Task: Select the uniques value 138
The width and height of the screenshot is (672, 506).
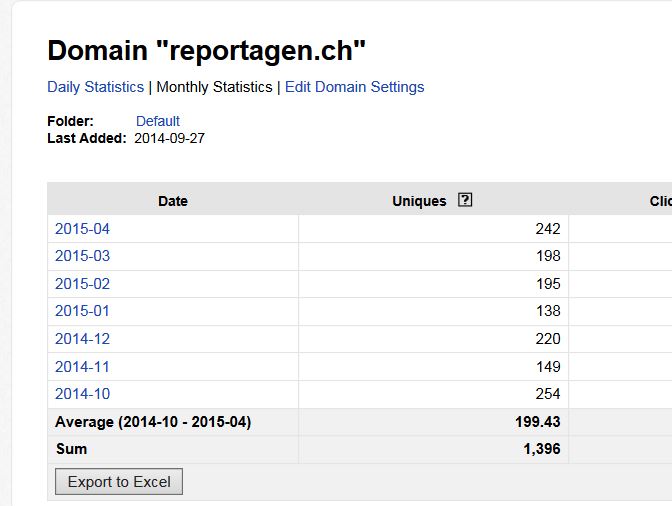Action: click(x=548, y=311)
